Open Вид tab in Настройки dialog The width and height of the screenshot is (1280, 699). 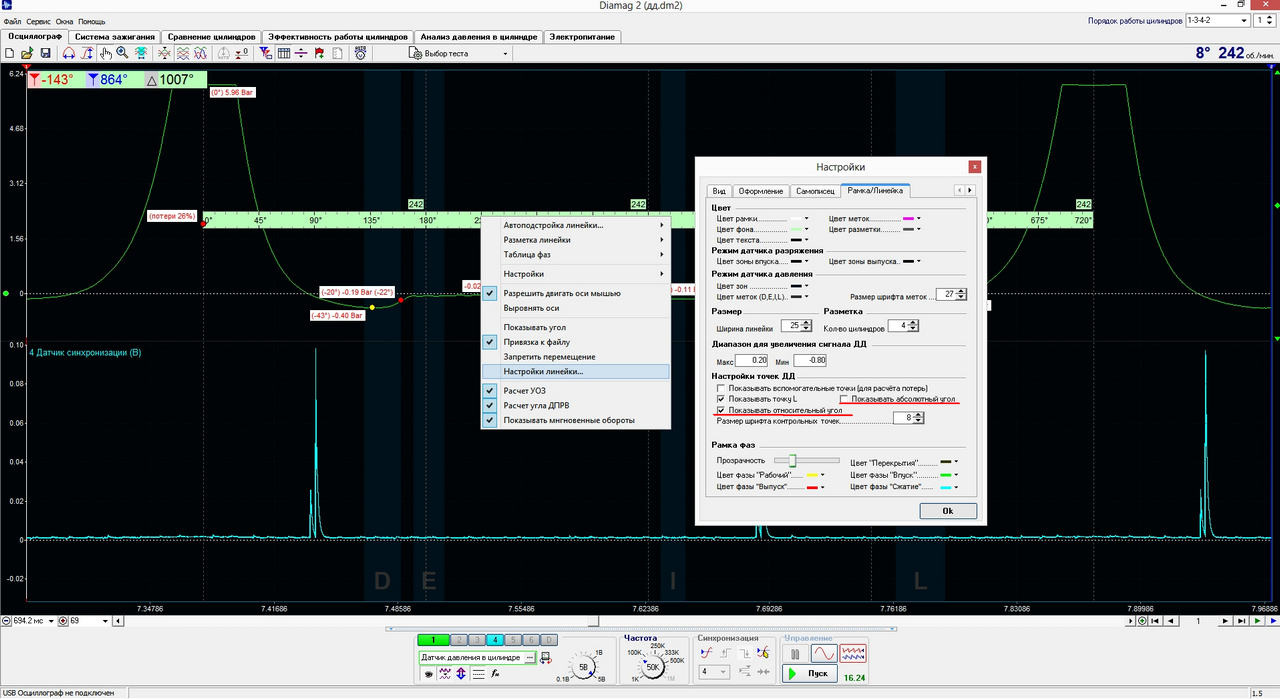pyautogui.click(x=718, y=190)
